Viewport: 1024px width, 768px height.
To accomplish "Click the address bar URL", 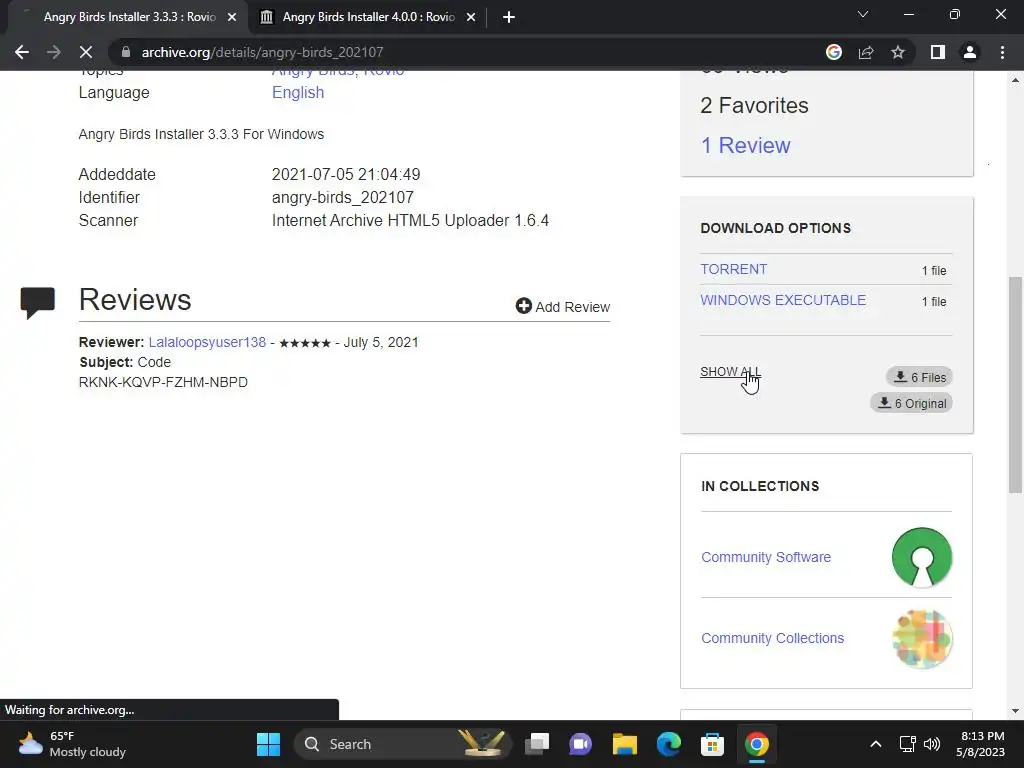I will click(263, 52).
